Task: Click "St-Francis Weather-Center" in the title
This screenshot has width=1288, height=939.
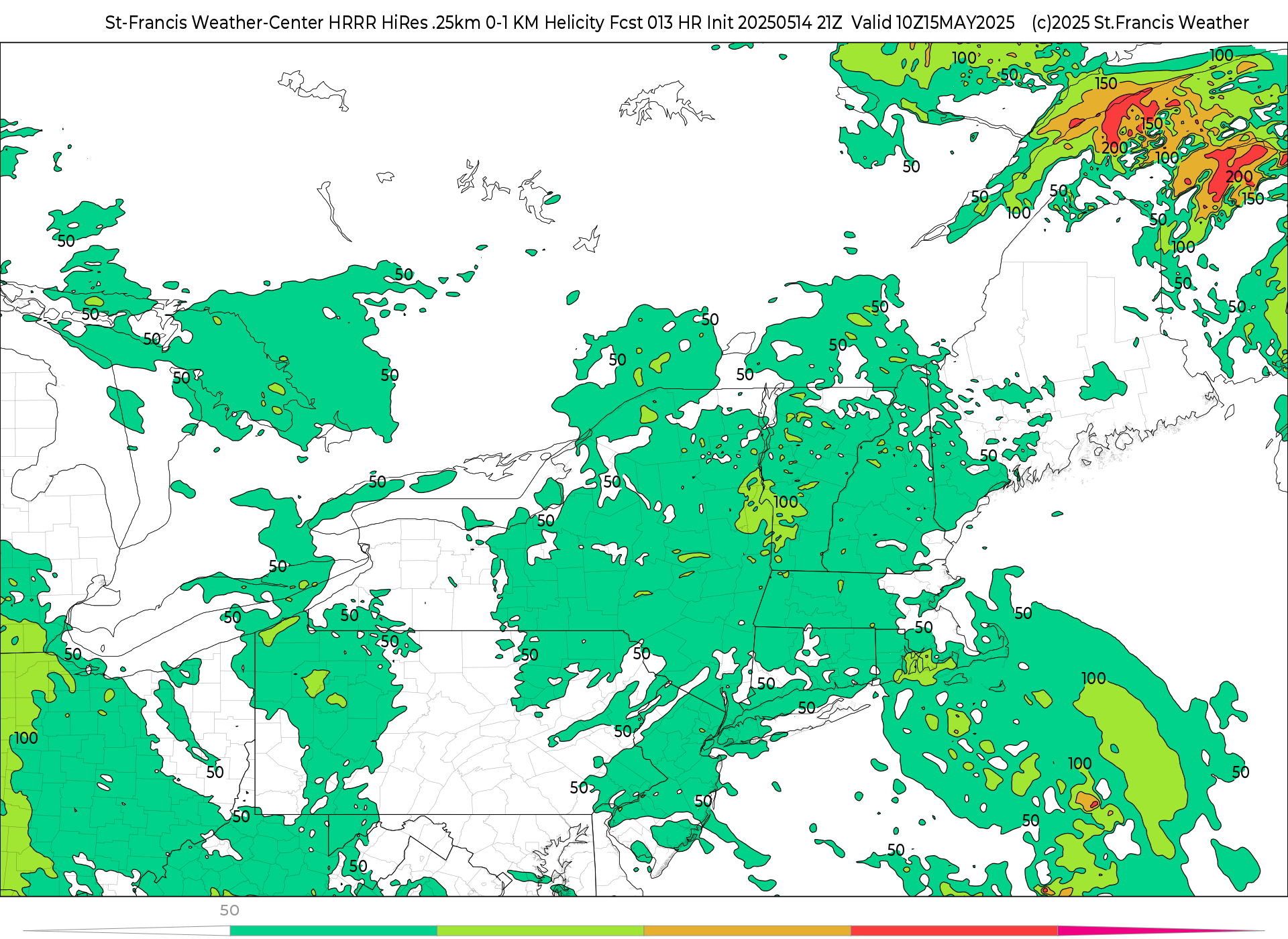Action: [215, 23]
